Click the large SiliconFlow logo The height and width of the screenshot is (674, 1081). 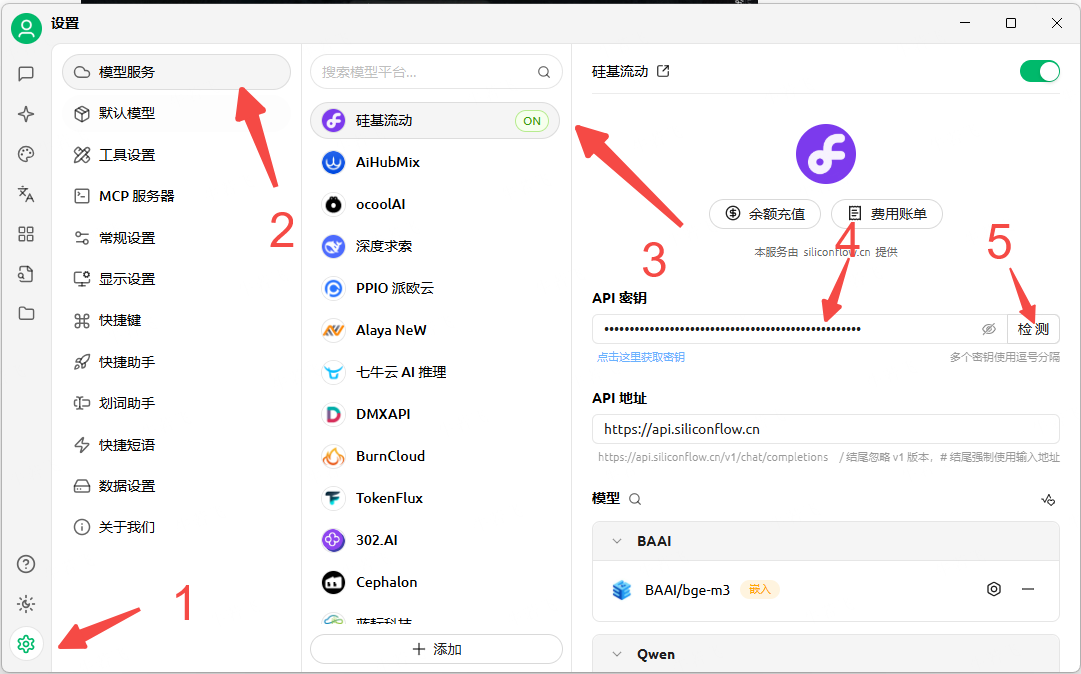tap(826, 154)
